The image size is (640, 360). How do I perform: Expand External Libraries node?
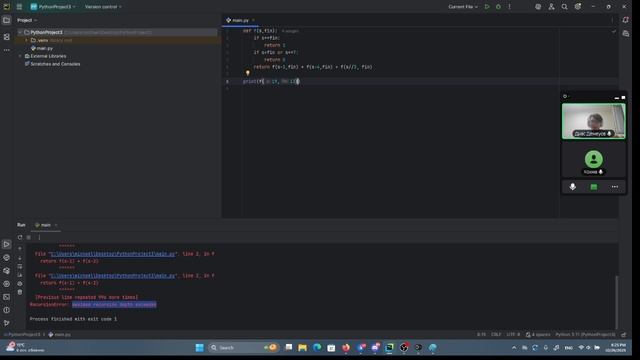click(x=20, y=56)
